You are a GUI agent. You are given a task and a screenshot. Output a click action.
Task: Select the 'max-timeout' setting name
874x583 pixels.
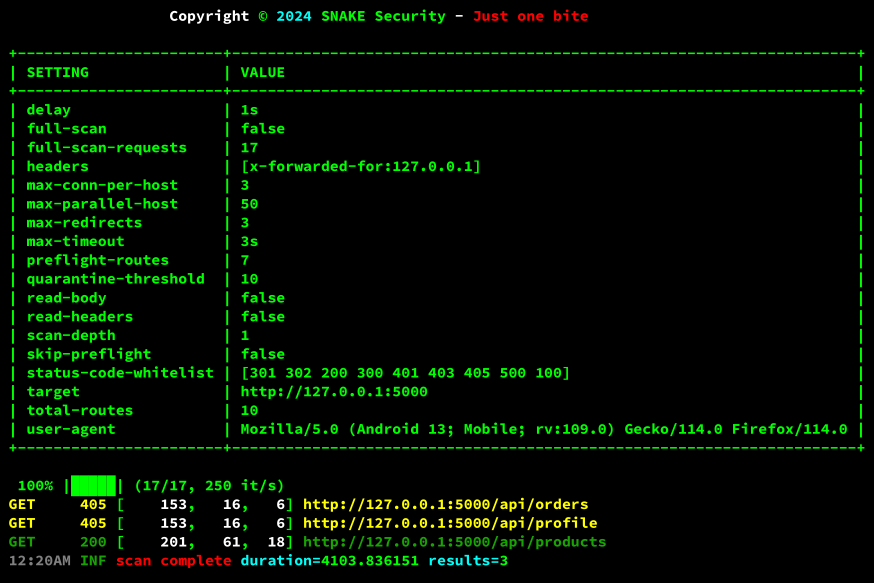coord(75,241)
